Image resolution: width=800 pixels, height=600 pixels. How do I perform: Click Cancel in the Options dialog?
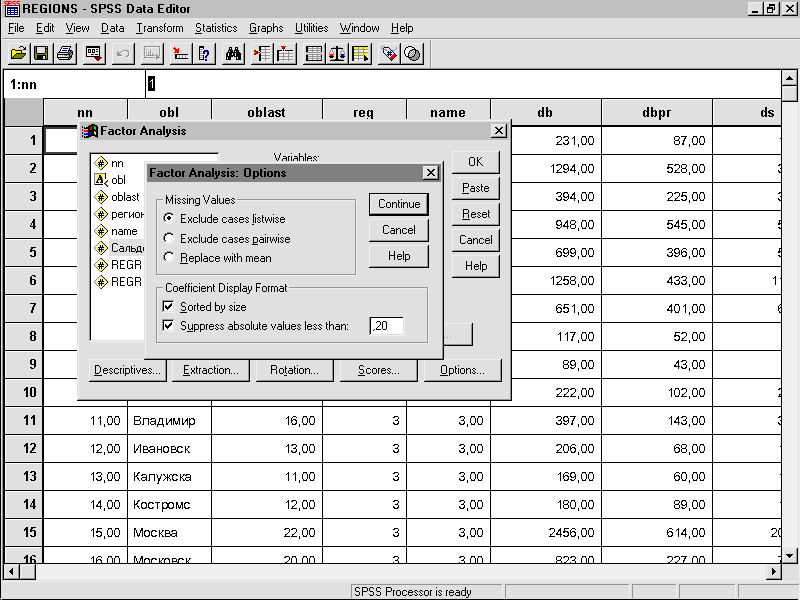click(x=399, y=230)
